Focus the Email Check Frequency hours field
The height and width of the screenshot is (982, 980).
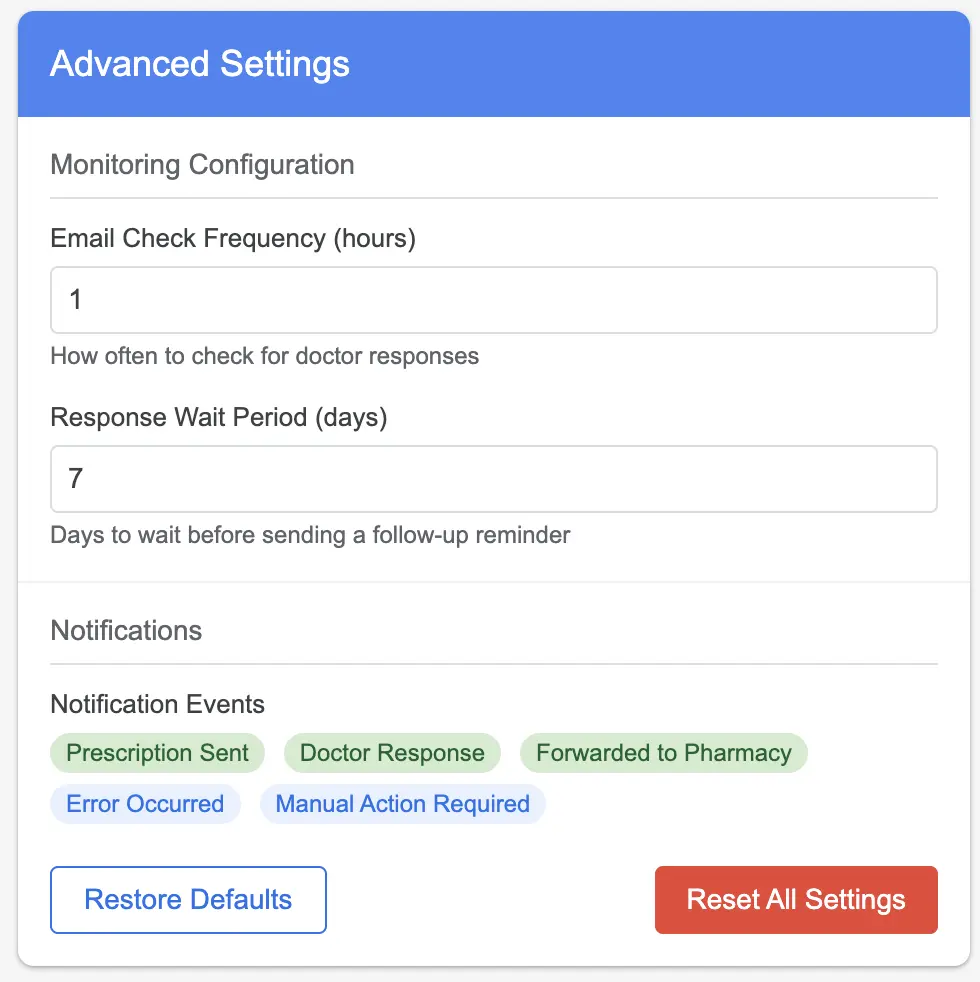(493, 300)
